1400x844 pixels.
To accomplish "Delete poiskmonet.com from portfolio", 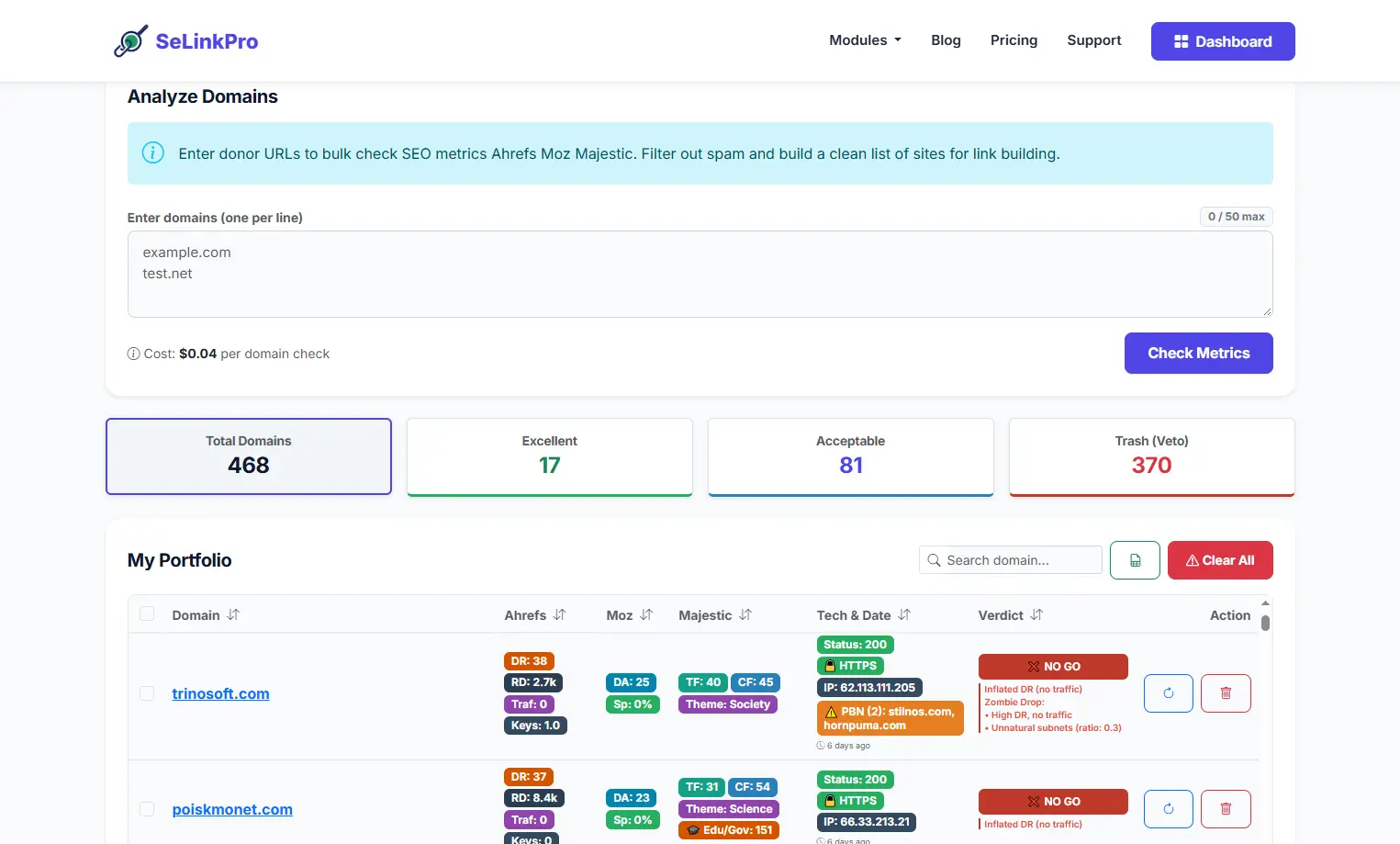I will point(1226,809).
